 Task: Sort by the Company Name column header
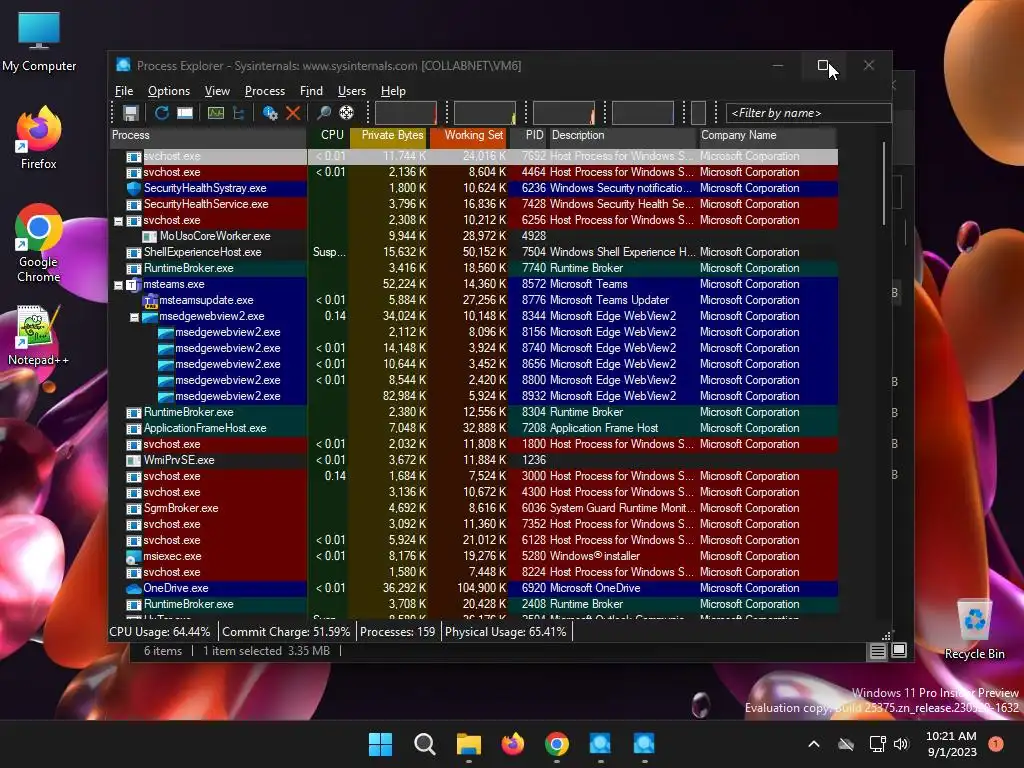767,135
